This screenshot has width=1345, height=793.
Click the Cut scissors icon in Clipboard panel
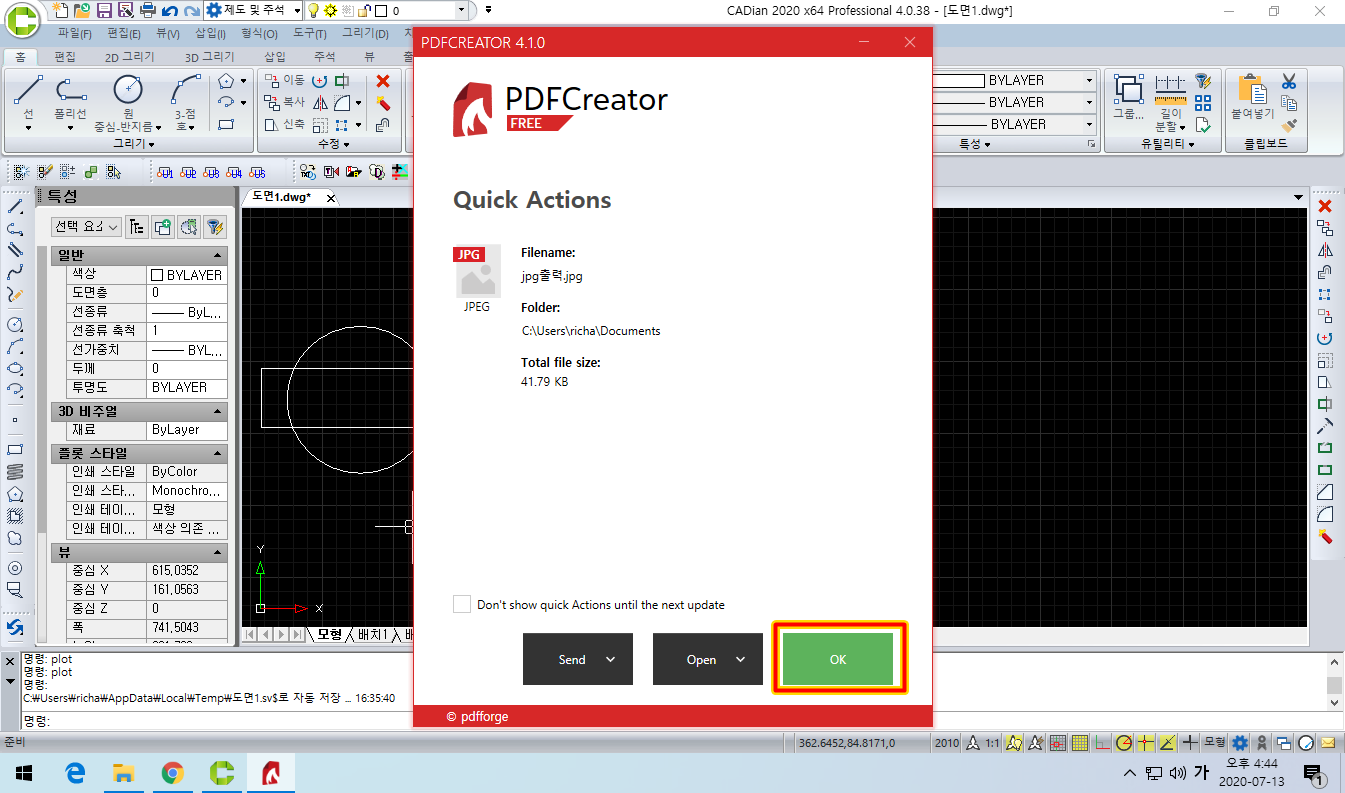(x=1289, y=81)
